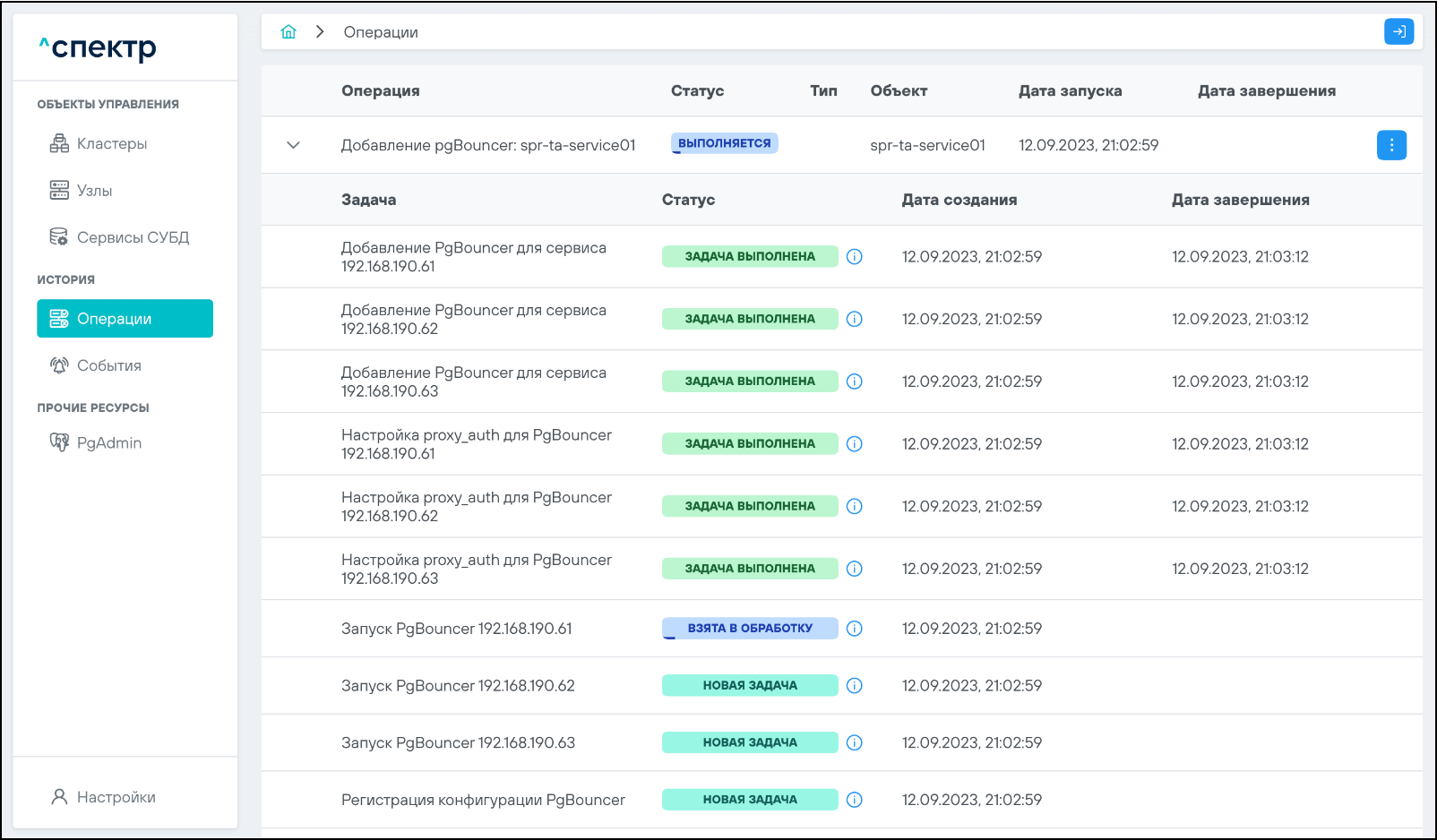Click the ВЗЯТА В ОБРАБОТКУ status badge
The width and height of the screenshot is (1437, 840).
coord(750,629)
